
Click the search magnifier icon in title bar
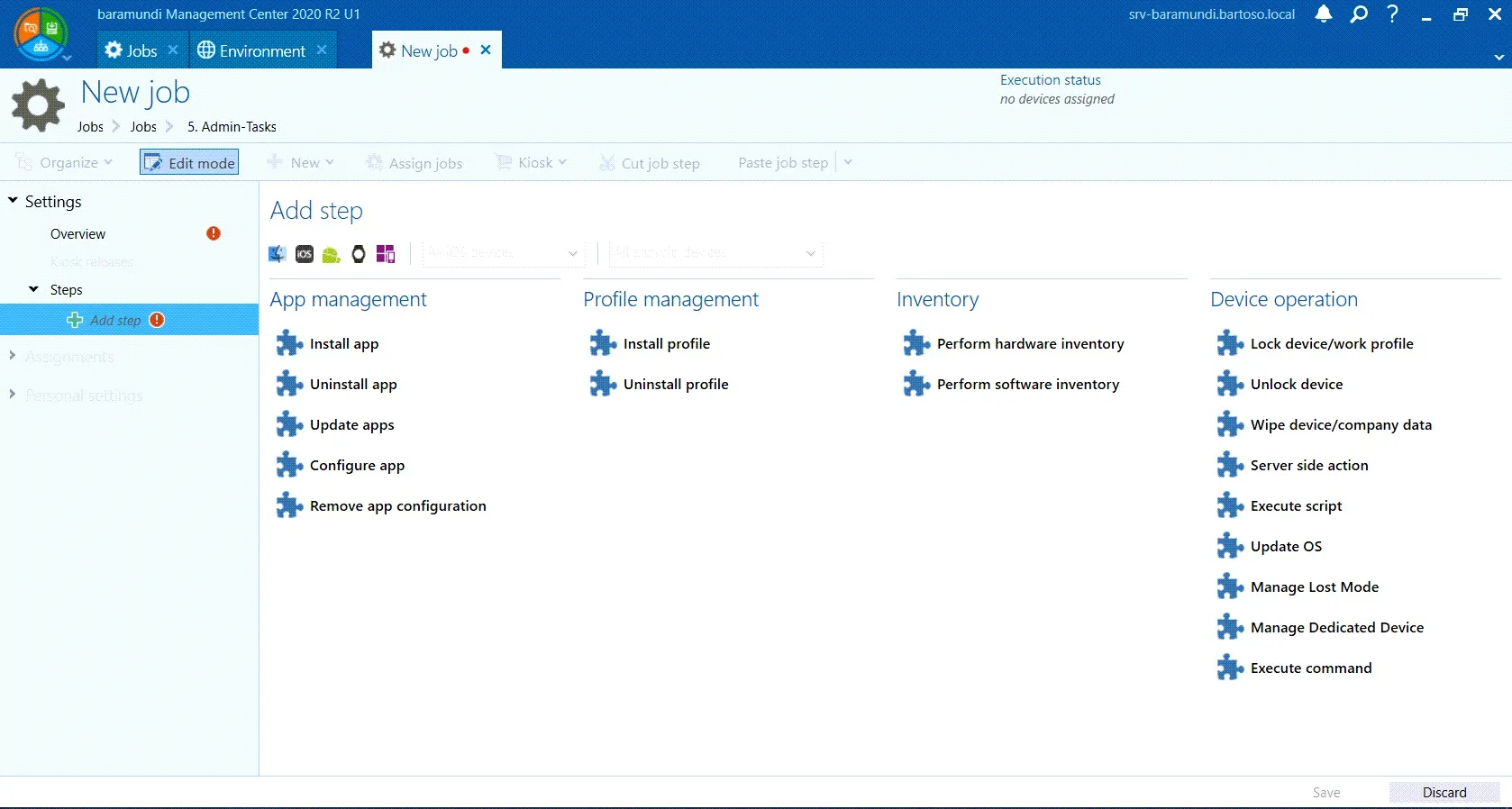click(x=1358, y=14)
